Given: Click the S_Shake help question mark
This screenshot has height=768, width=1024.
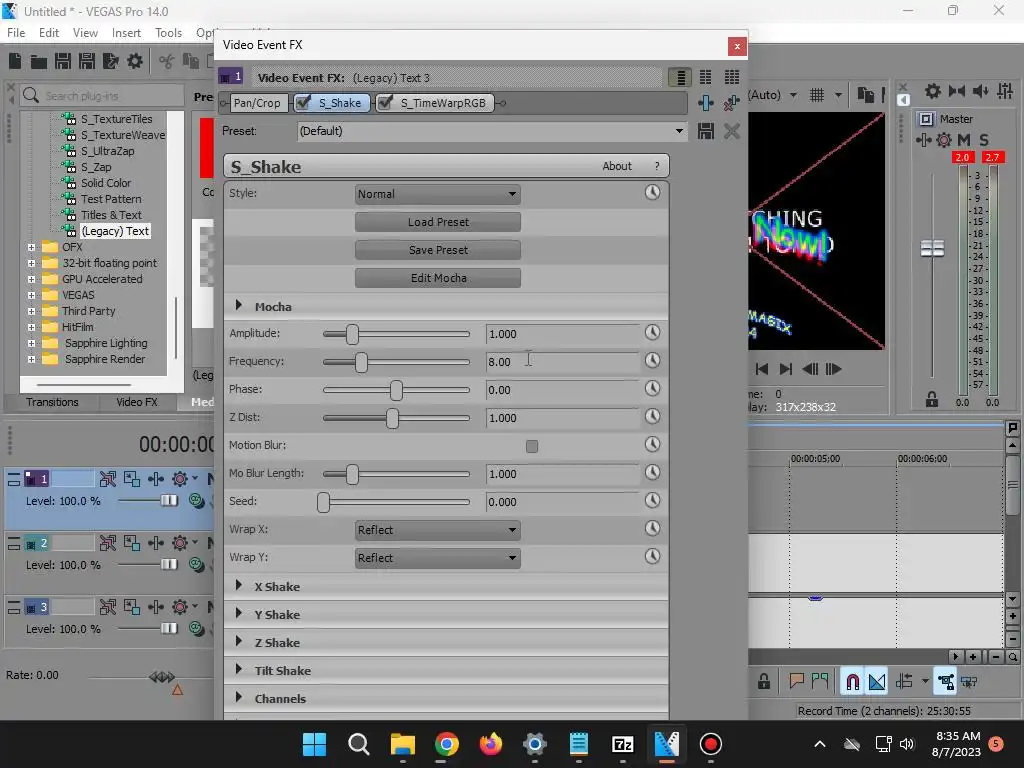Looking at the screenshot, I should (657, 166).
